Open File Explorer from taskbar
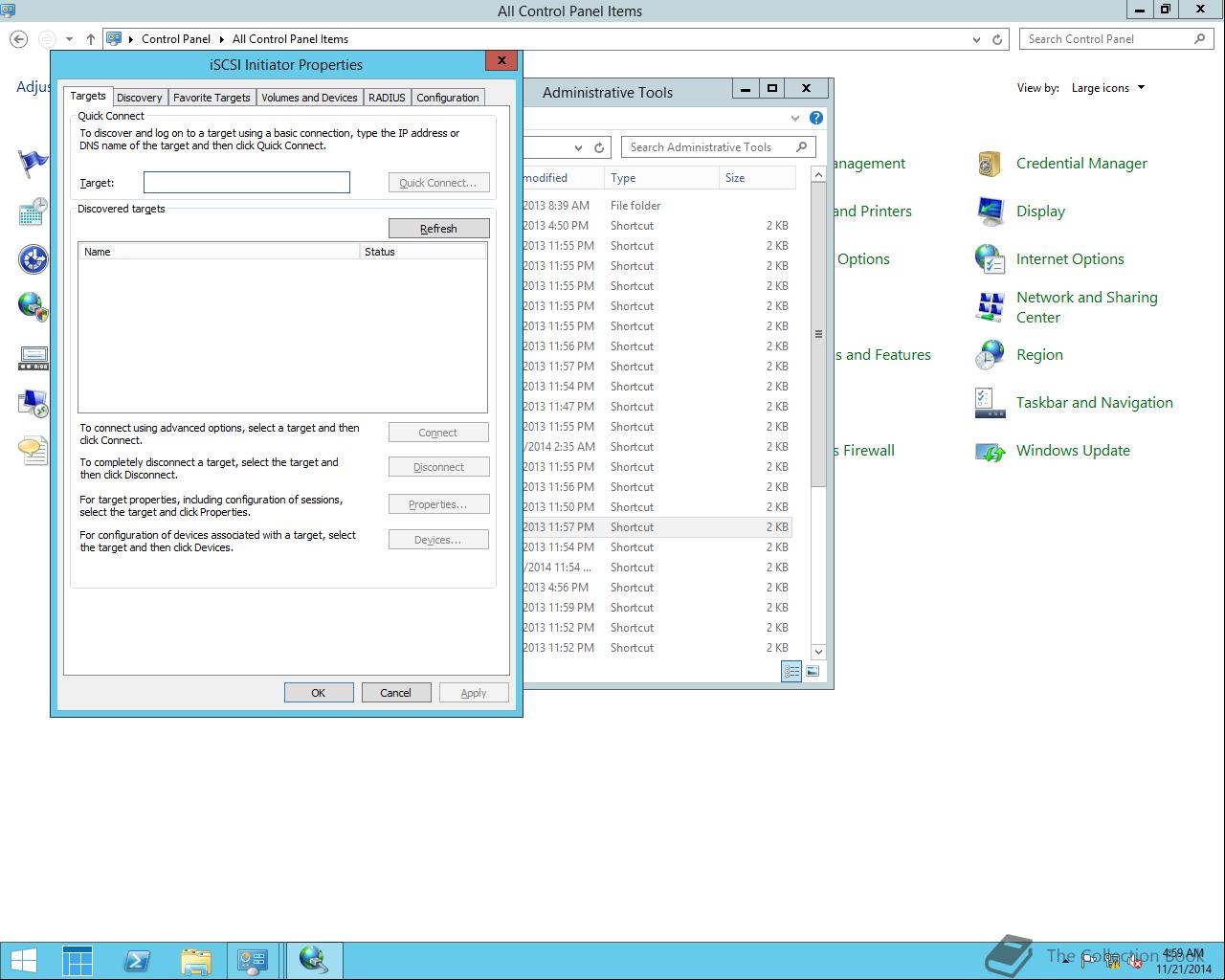The height and width of the screenshot is (980, 1225). pyautogui.click(x=195, y=960)
